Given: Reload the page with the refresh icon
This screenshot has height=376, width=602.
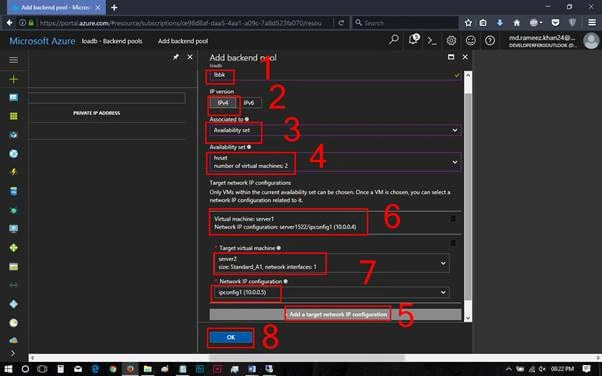Looking at the screenshot, I should coord(341,23).
